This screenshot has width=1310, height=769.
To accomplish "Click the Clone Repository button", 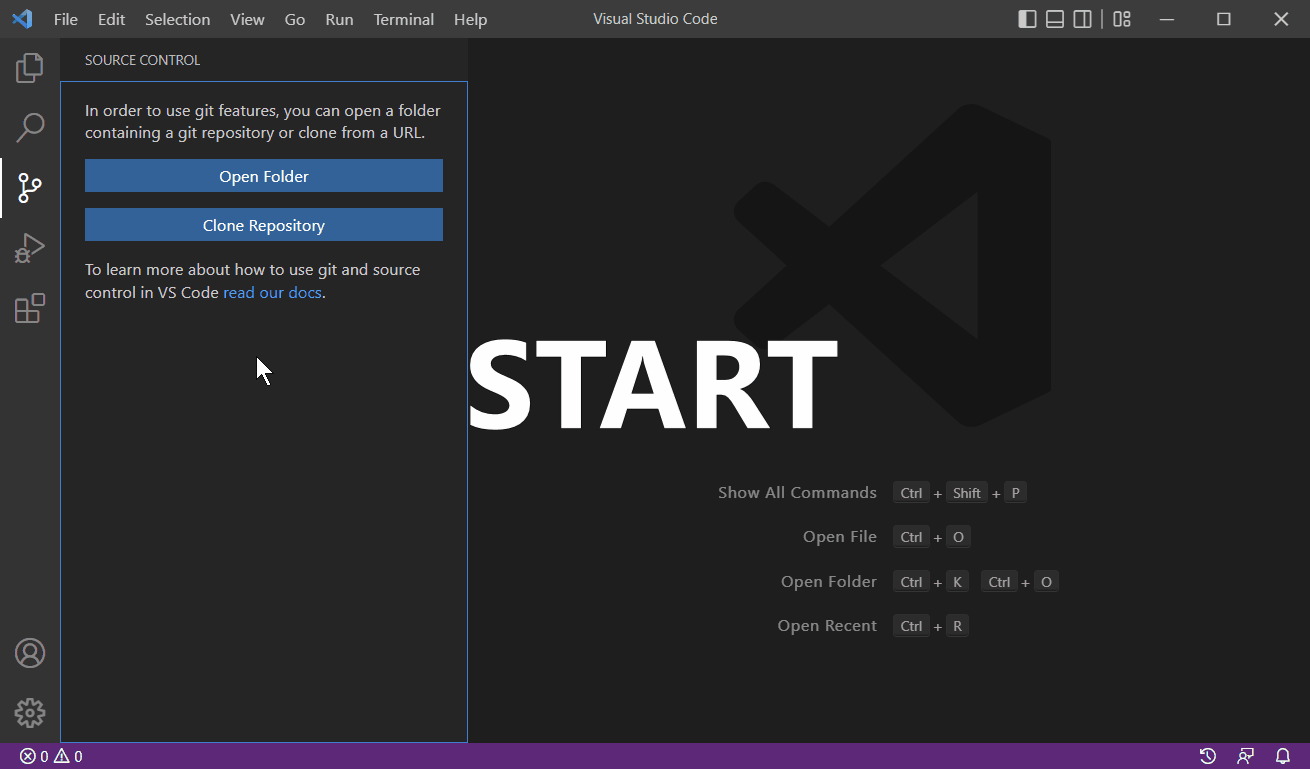I will (x=264, y=225).
